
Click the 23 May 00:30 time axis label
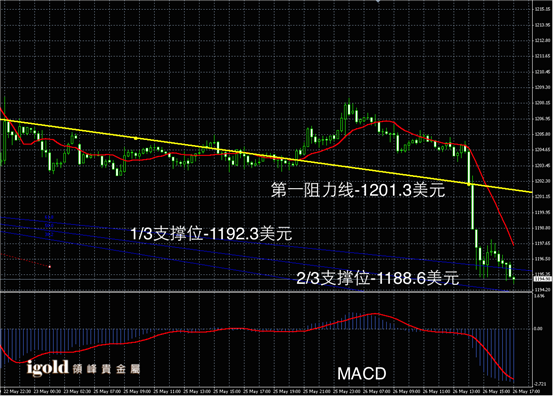click(47, 391)
